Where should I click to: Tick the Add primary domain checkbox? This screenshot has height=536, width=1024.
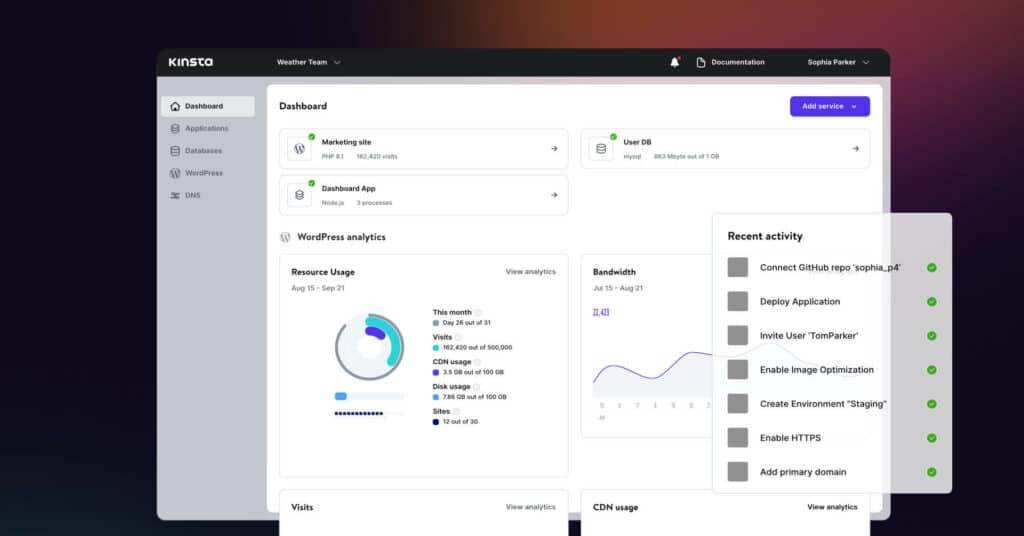click(738, 472)
